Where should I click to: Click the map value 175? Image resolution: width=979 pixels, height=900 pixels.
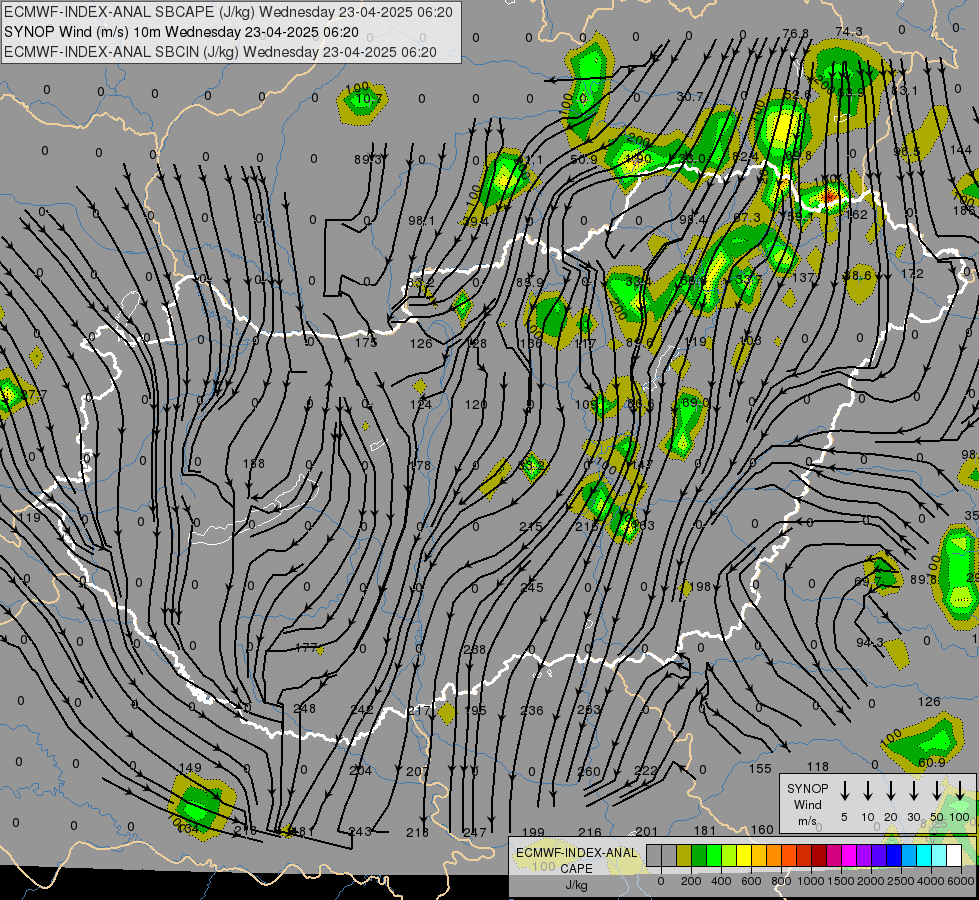click(x=366, y=342)
